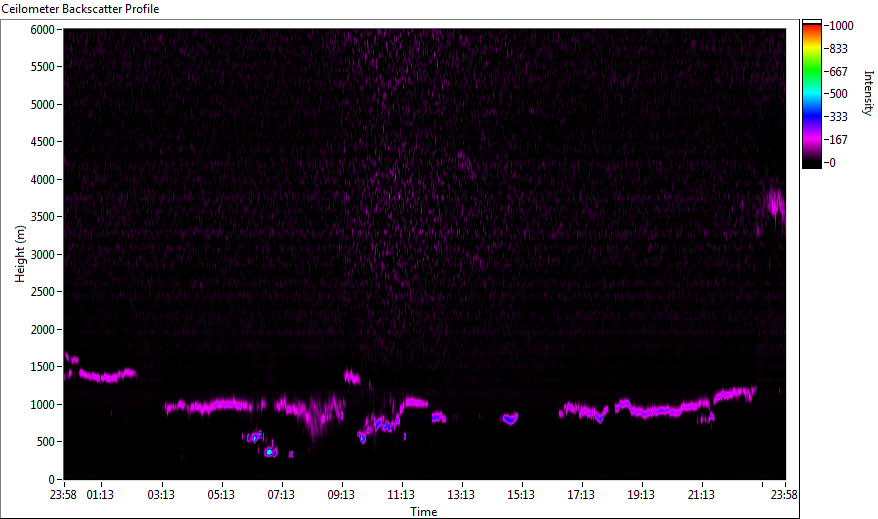
Task: Click the 03:13 time axis label
Action: pyautogui.click(x=161, y=495)
